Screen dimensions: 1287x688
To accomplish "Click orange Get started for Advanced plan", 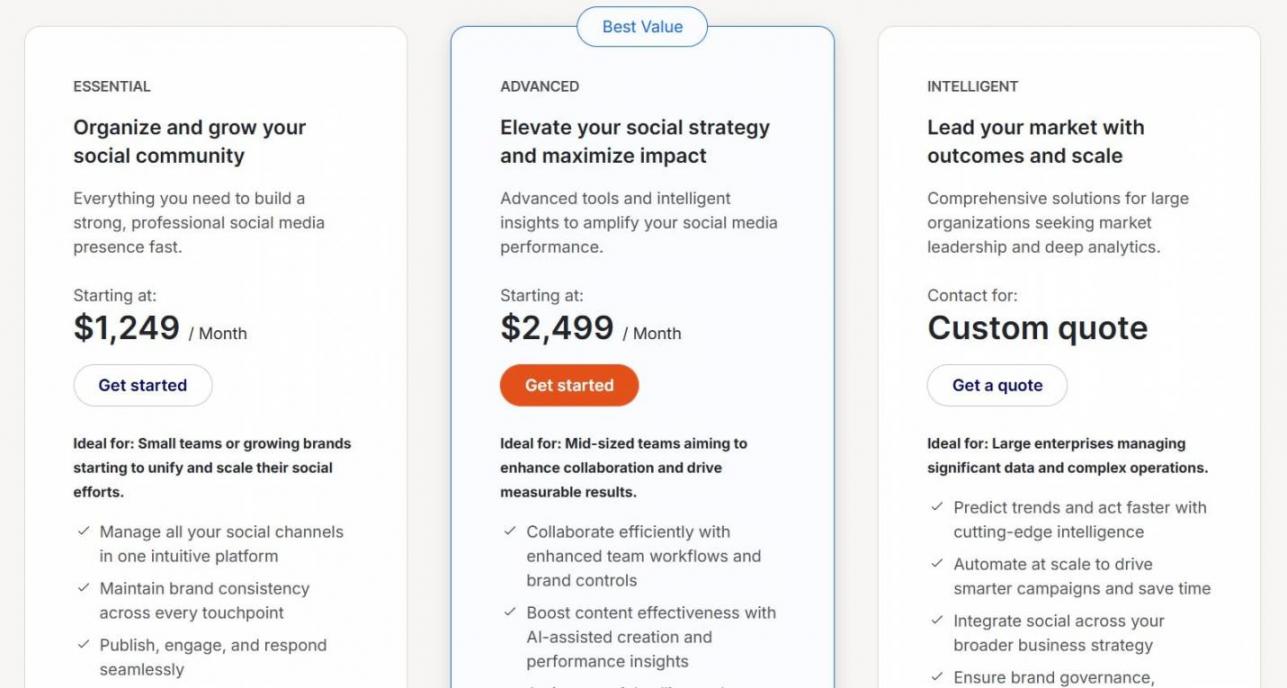I will click(569, 385).
